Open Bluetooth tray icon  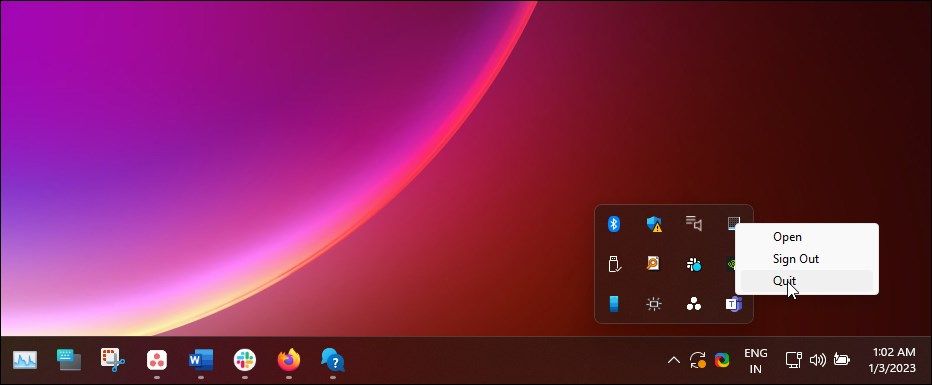click(614, 224)
